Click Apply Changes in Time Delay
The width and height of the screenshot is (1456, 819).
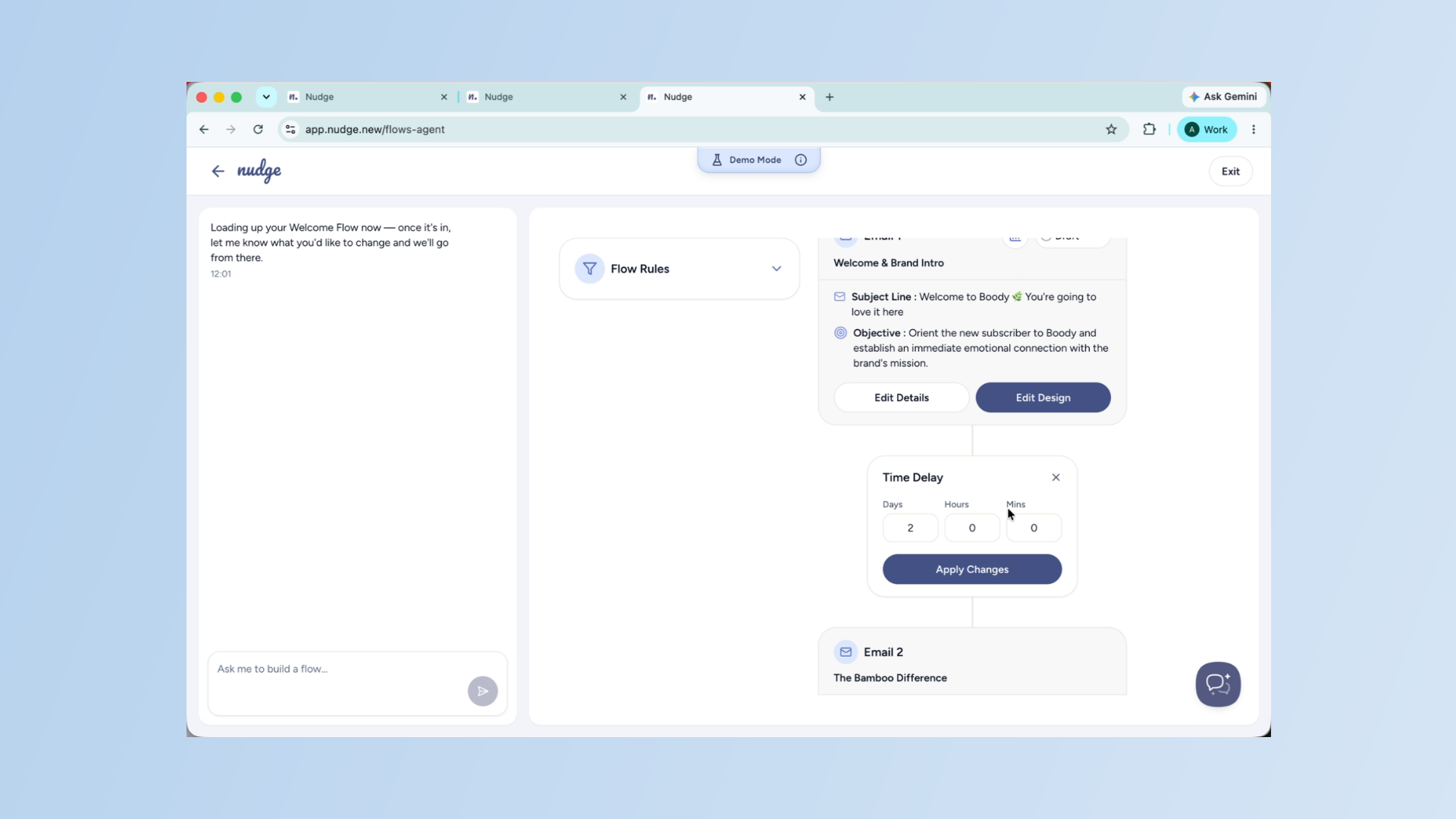pos(971,570)
